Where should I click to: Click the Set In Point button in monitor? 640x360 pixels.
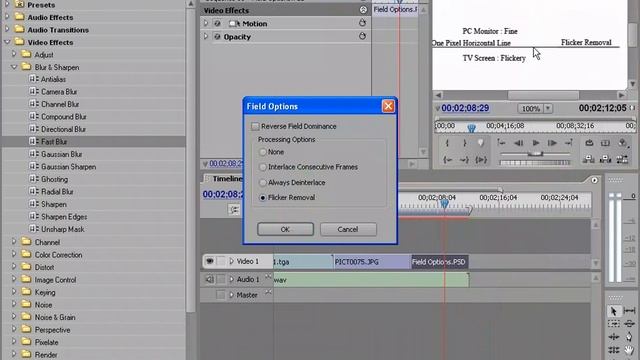(447, 143)
